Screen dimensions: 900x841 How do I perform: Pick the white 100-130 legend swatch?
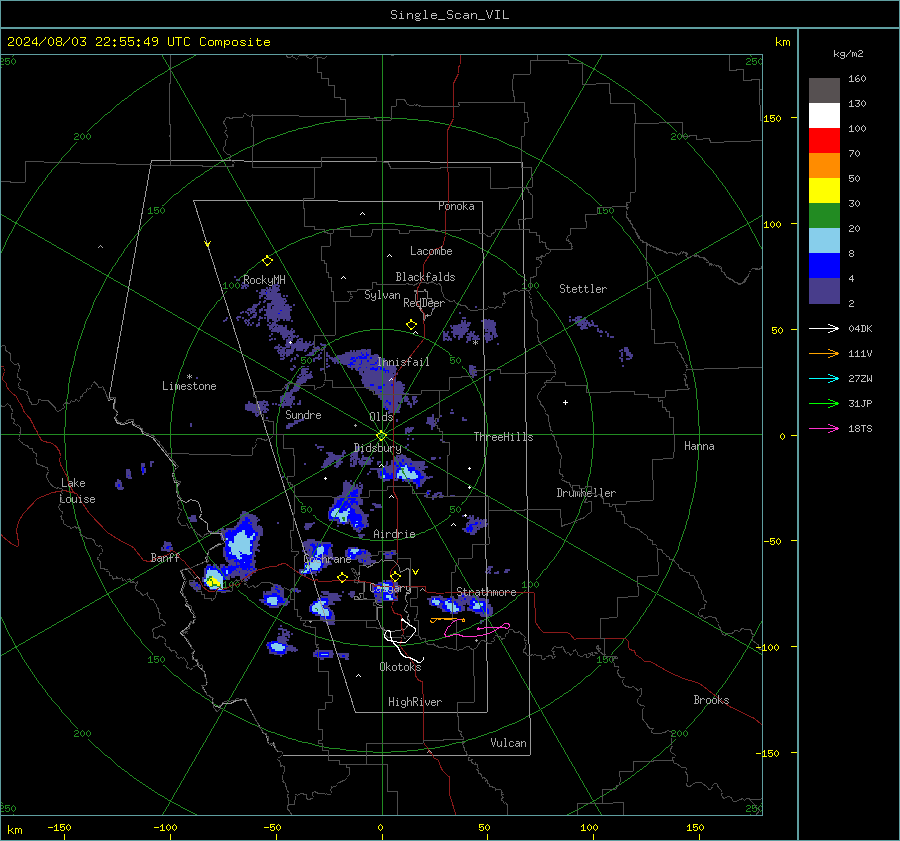[824, 116]
